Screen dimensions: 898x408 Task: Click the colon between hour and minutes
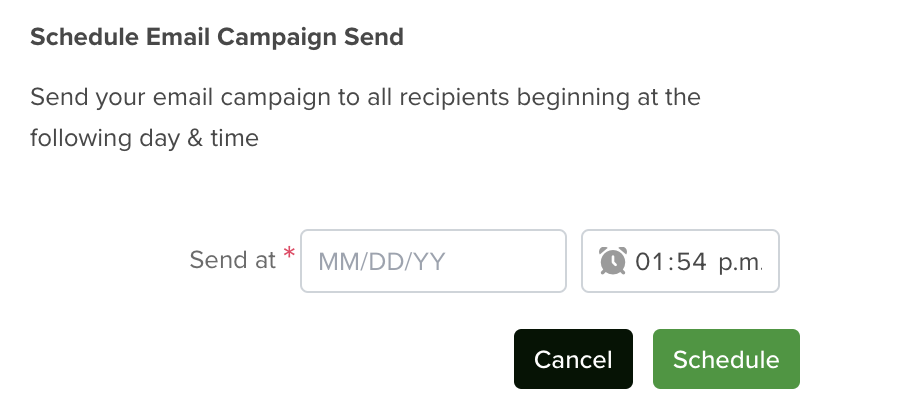(x=669, y=262)
